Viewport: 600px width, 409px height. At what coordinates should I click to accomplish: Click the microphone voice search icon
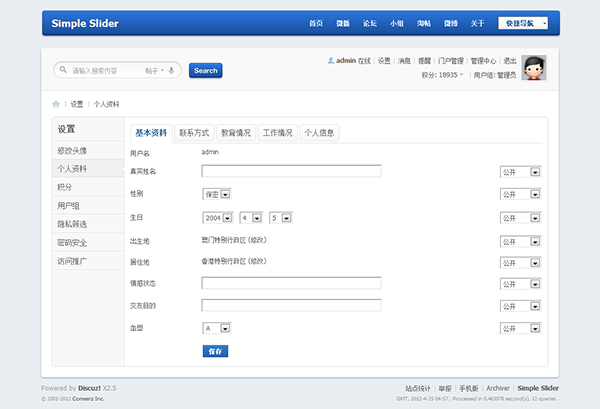coord(171,70)
